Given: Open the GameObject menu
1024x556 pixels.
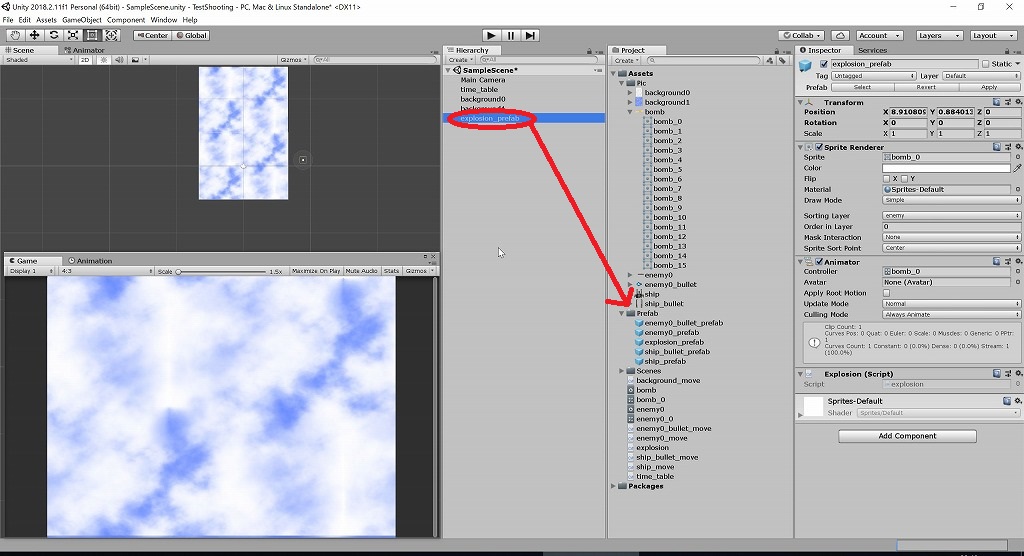Looking at the screenshot, I should 82,20.
